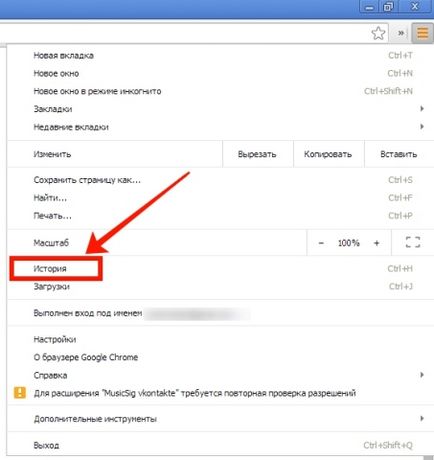Image resolution: width=434 pixels, height=460 pixels.
Task: Open История menu item
Action: [x=220, y=269]
